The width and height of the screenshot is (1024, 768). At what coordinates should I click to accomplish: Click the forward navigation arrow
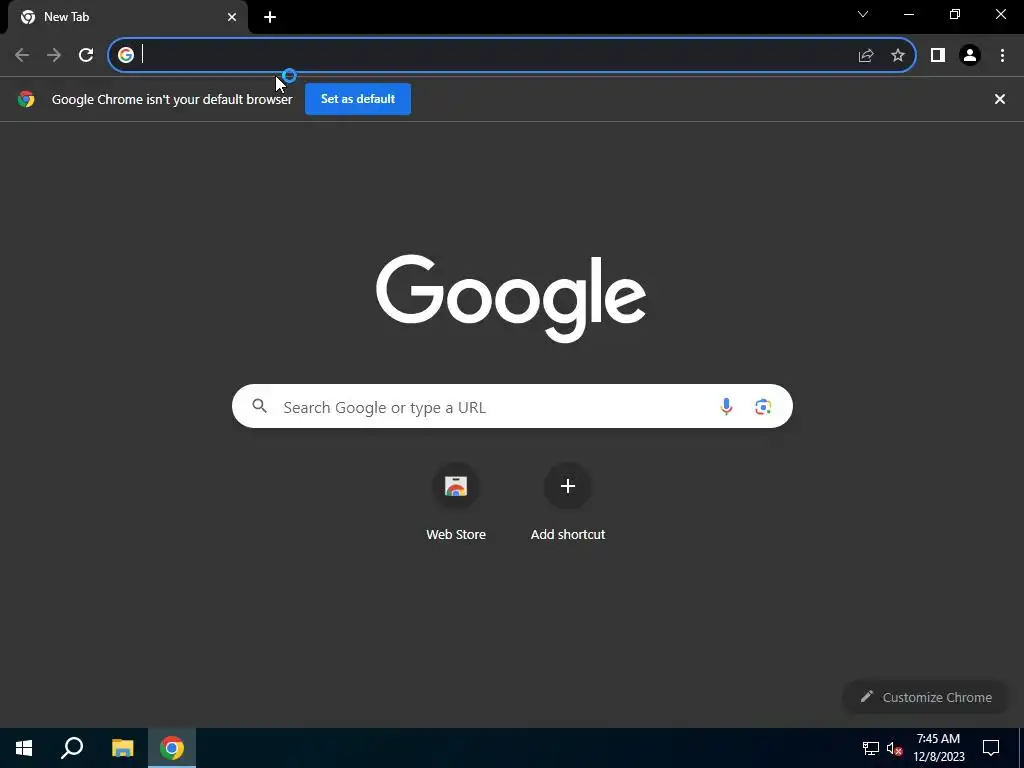click(x=54, y=55)
